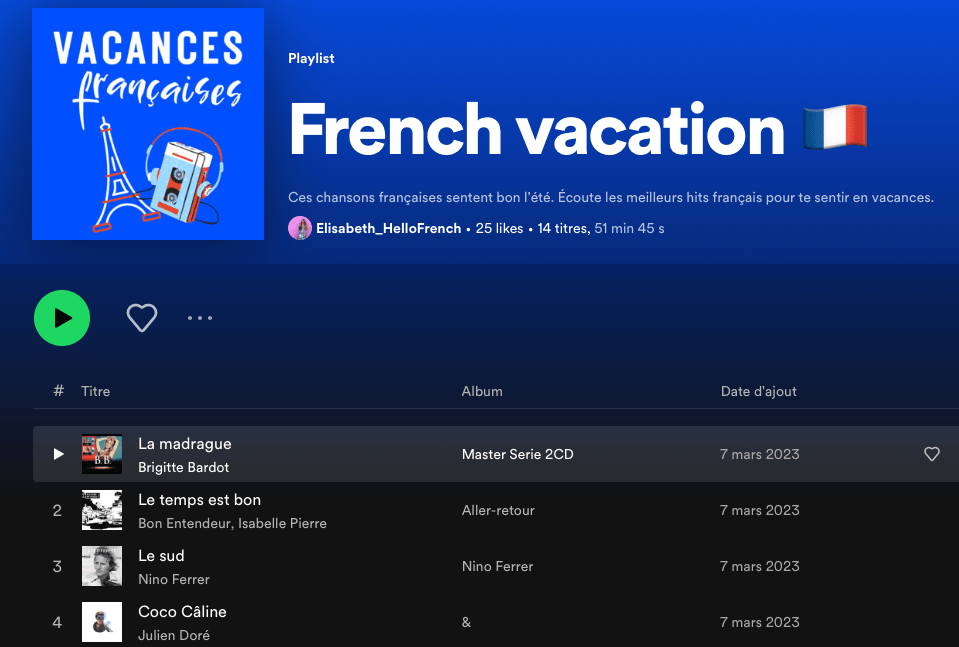Viewport: 959px width, 647px height.
Task: Open Master Serie 2CD album
Action: tap(517, 454)
